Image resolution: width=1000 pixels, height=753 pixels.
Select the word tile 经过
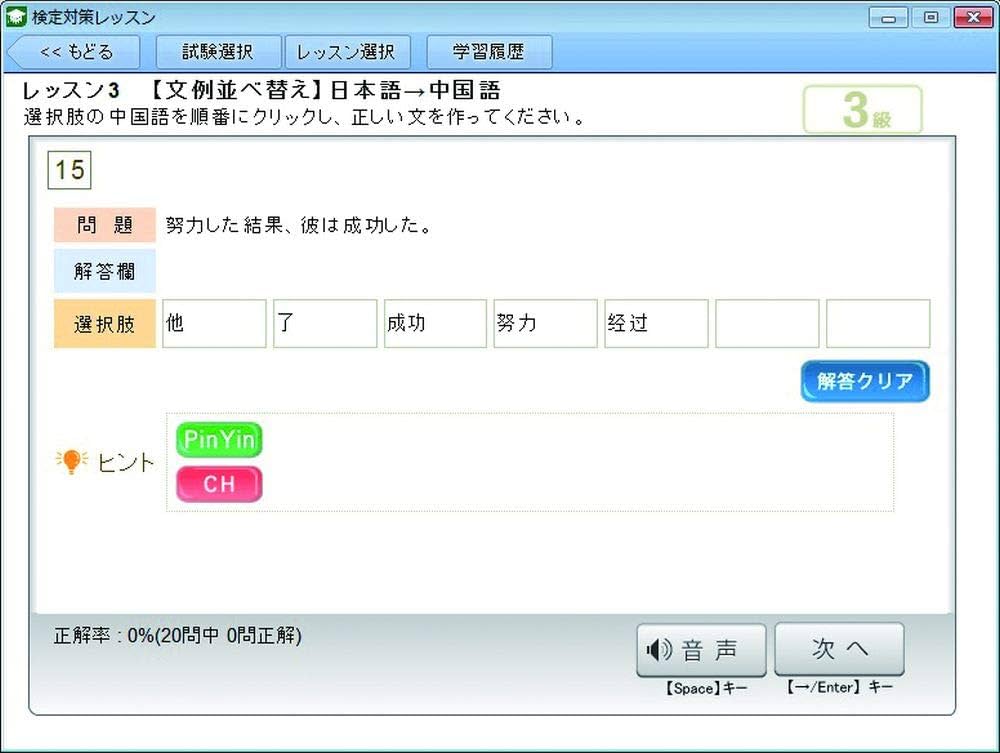[656, 323]
